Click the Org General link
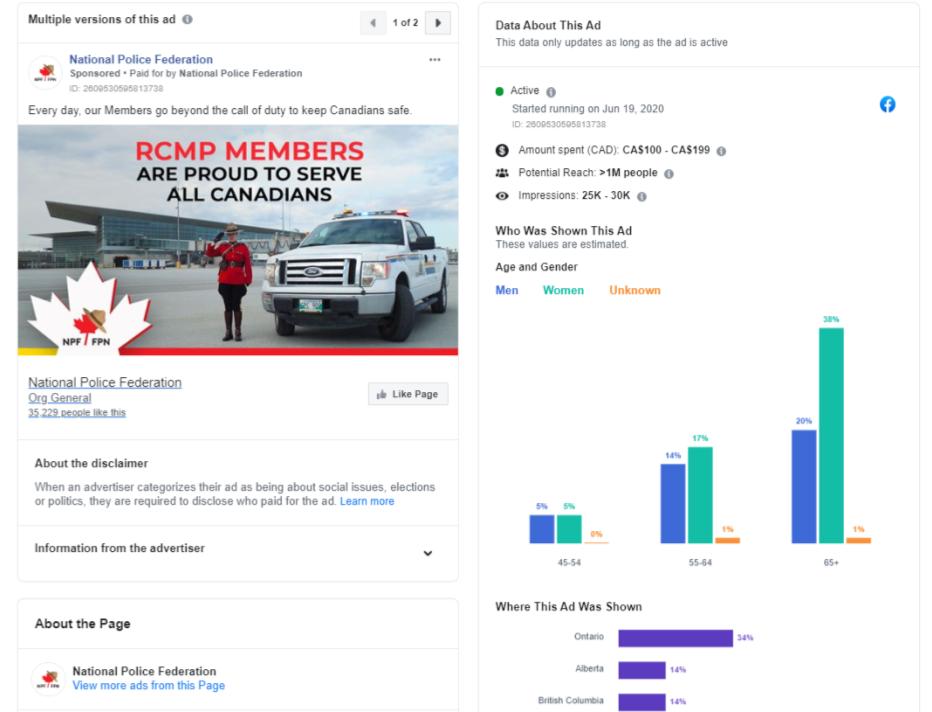The width and height of the screenshot is (932, 712). point(60,398)
